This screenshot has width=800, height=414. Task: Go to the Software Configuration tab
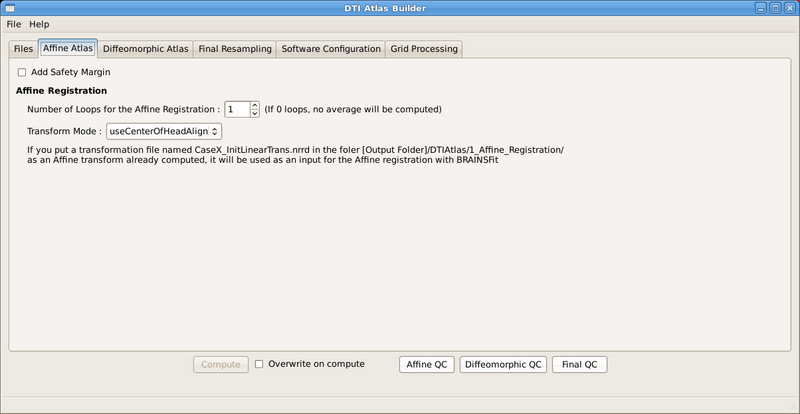331,49
